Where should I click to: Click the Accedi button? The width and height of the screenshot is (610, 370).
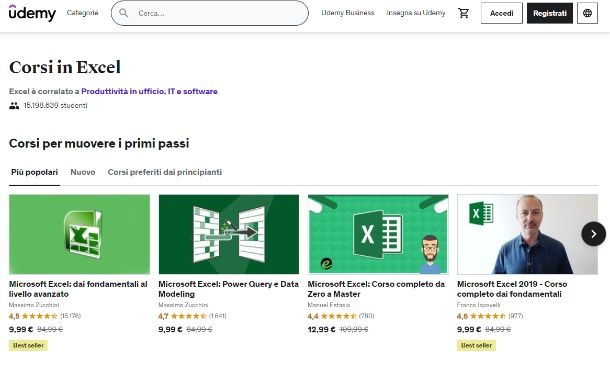point(501,13)
